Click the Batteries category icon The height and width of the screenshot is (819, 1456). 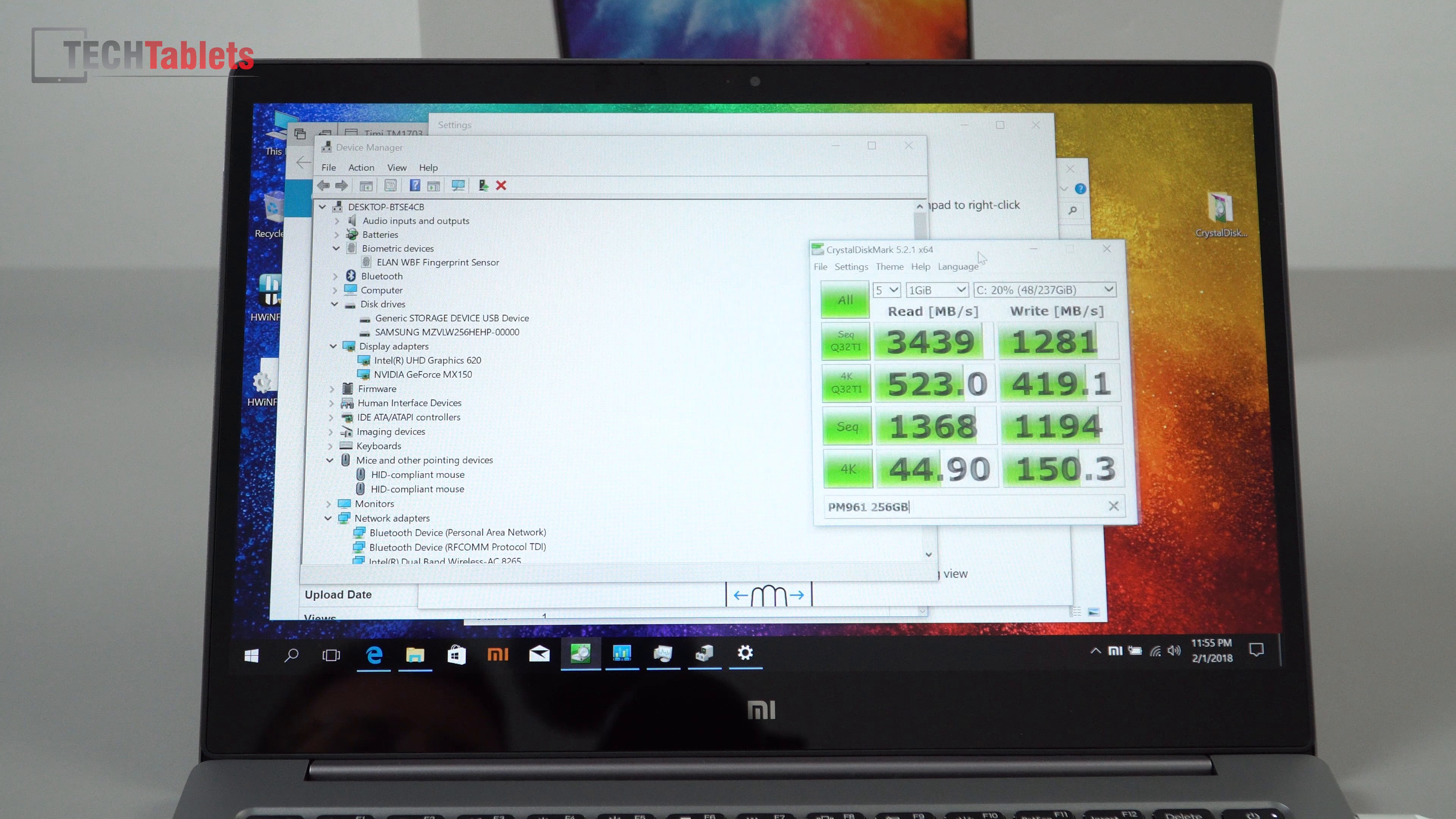coord(352,234)
